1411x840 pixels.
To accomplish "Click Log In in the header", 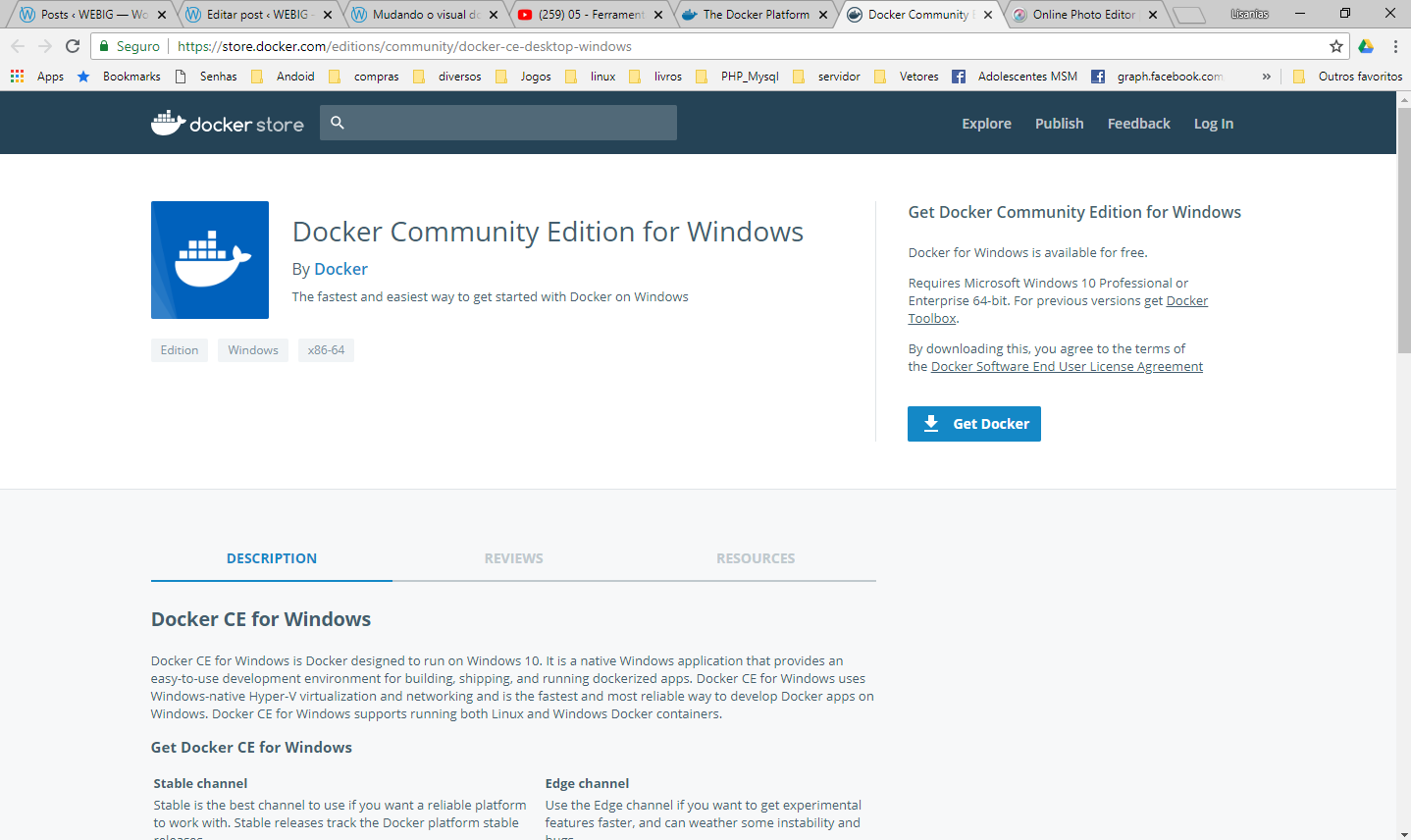I will [1214, 124].
